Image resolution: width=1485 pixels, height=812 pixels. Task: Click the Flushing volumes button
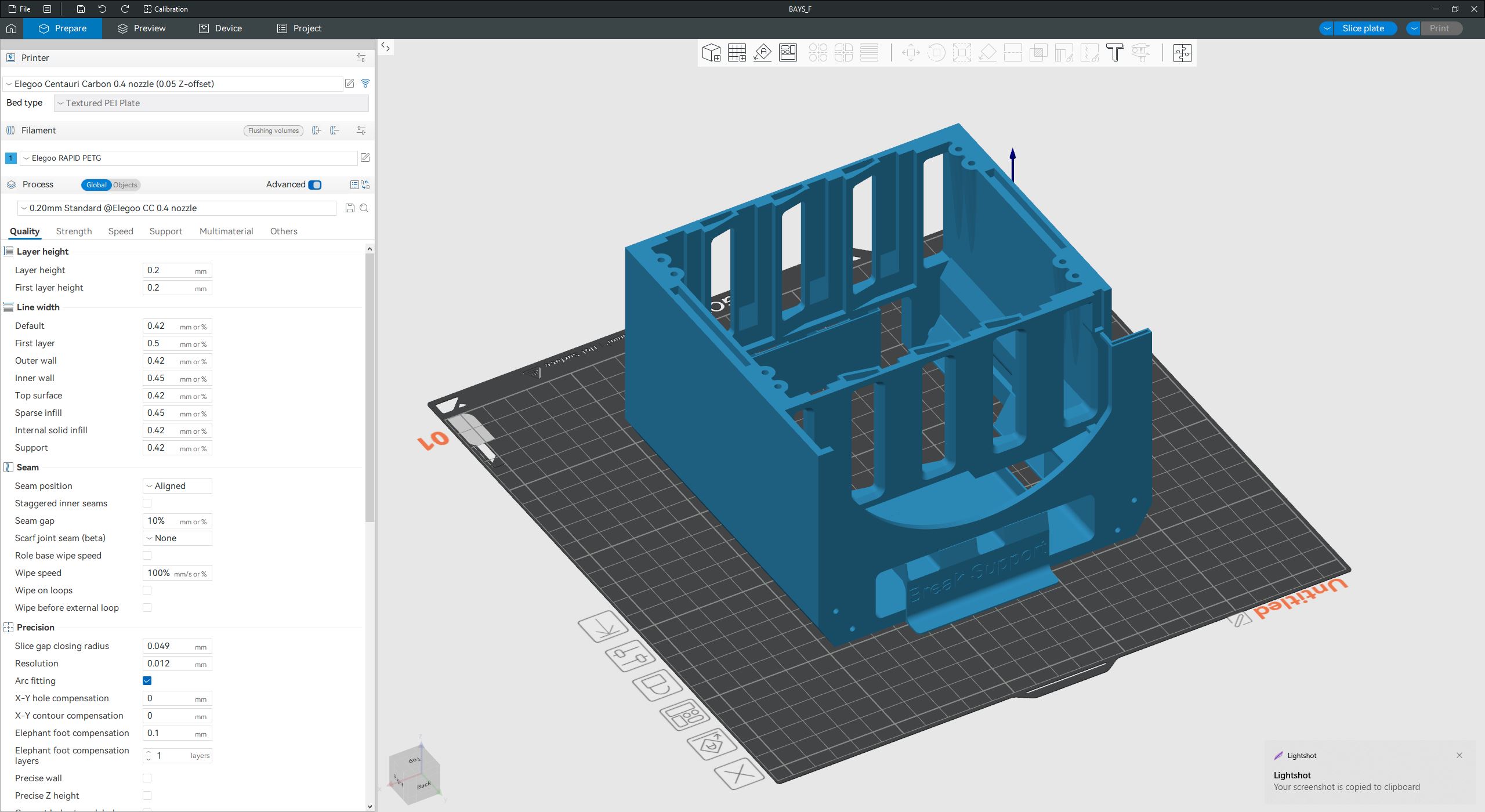[x=273, y=130]
